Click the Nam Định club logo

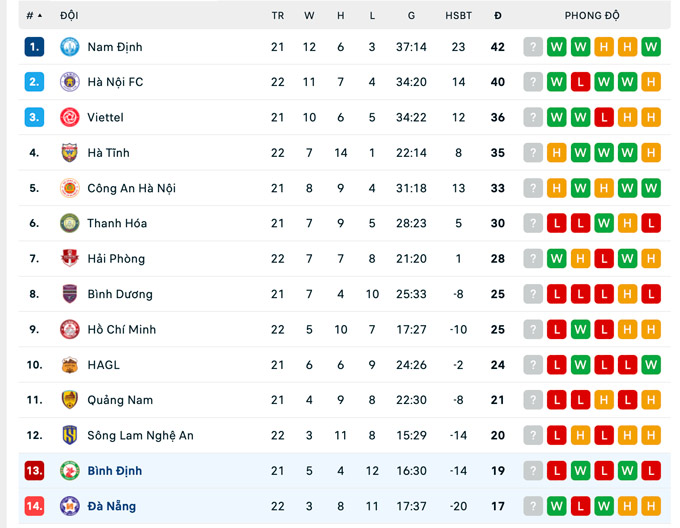click(69, 47)
